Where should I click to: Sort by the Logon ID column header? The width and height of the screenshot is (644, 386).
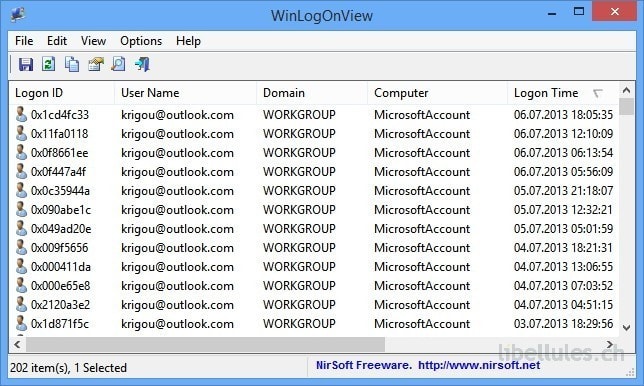[x=62, y=93]
